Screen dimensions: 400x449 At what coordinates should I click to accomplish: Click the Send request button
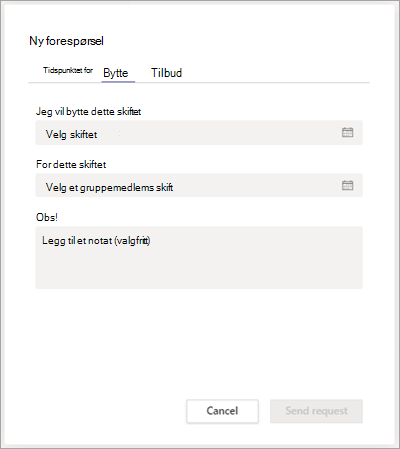[x=316, y=411]
